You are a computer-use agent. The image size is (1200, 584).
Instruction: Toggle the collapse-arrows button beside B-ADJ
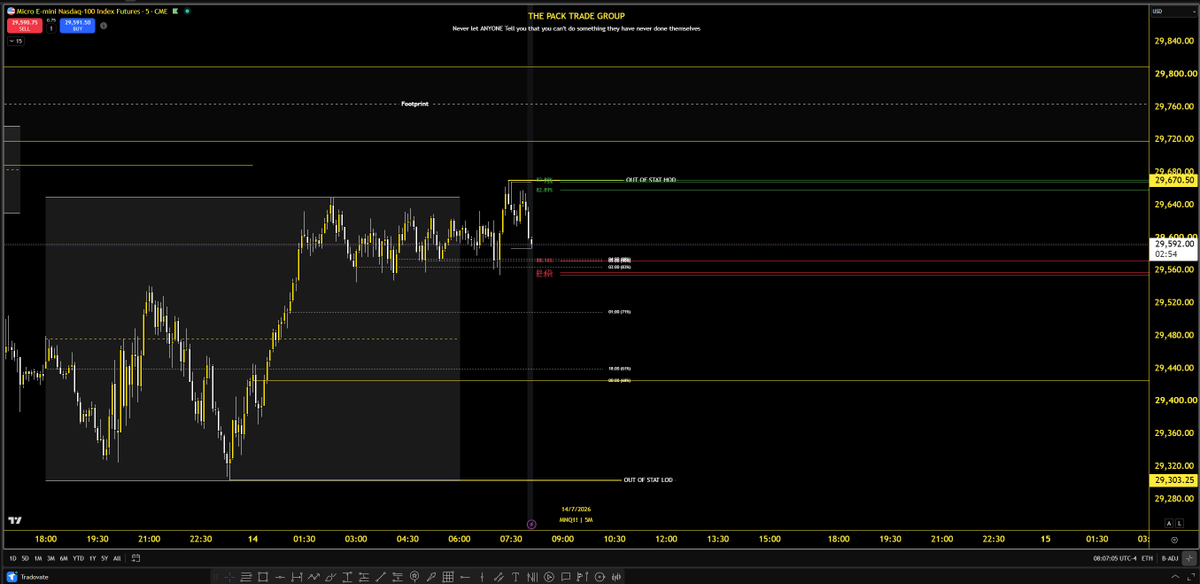coord(1189,557)
